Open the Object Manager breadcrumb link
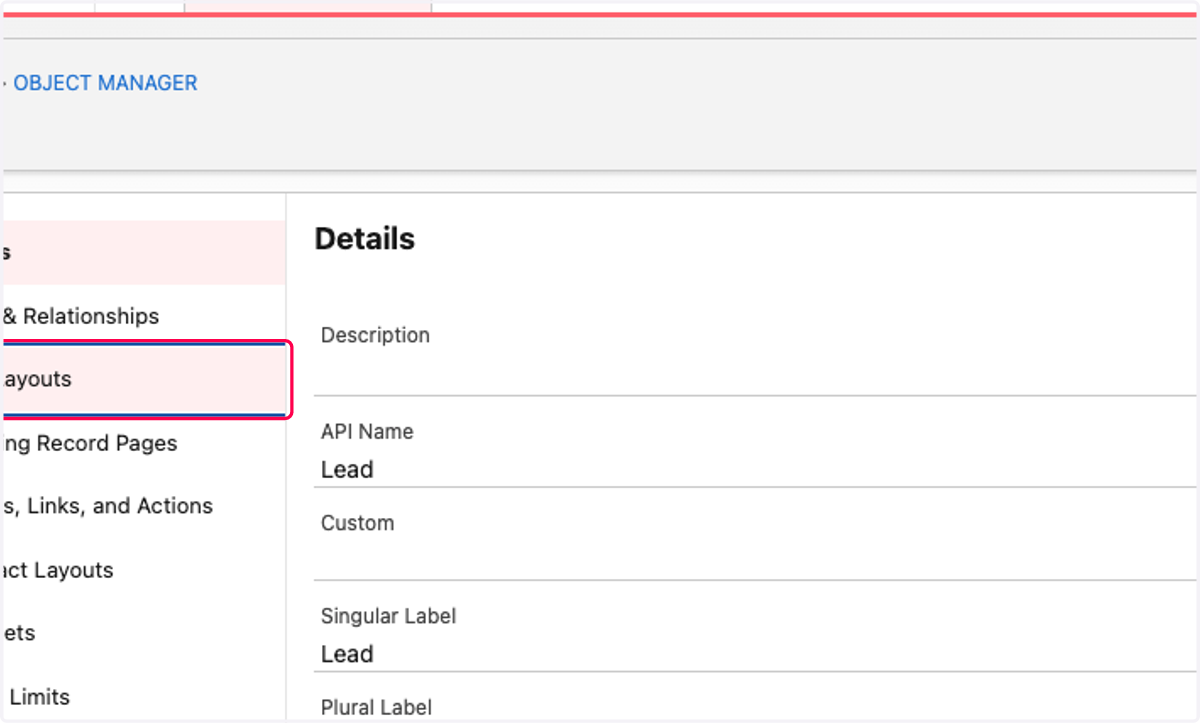1200x723 pixels. click(105, 83)
